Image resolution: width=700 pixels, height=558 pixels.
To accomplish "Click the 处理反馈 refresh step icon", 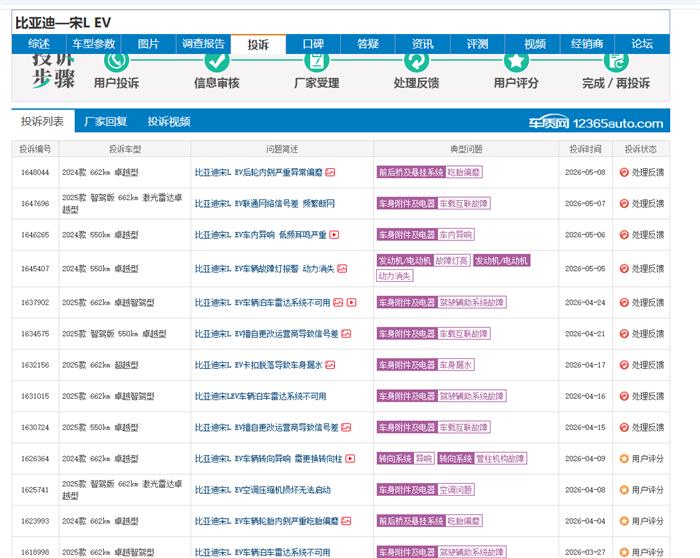I will [417, 61].
